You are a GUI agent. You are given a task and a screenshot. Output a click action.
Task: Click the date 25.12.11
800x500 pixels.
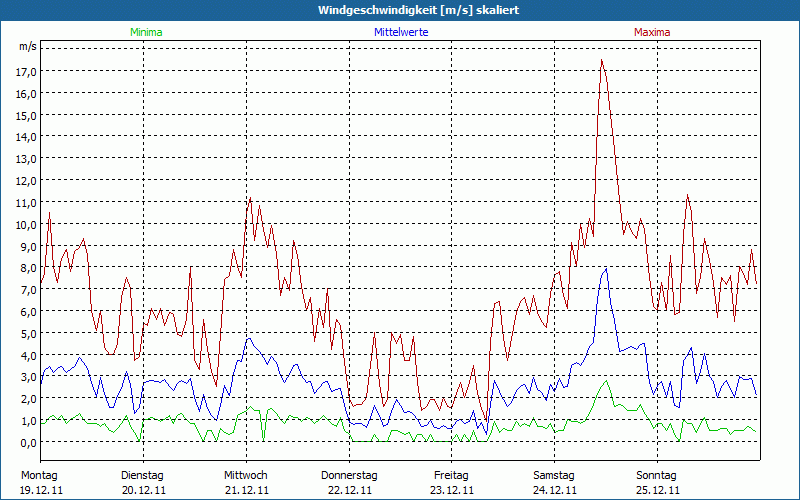pos(658,490)
